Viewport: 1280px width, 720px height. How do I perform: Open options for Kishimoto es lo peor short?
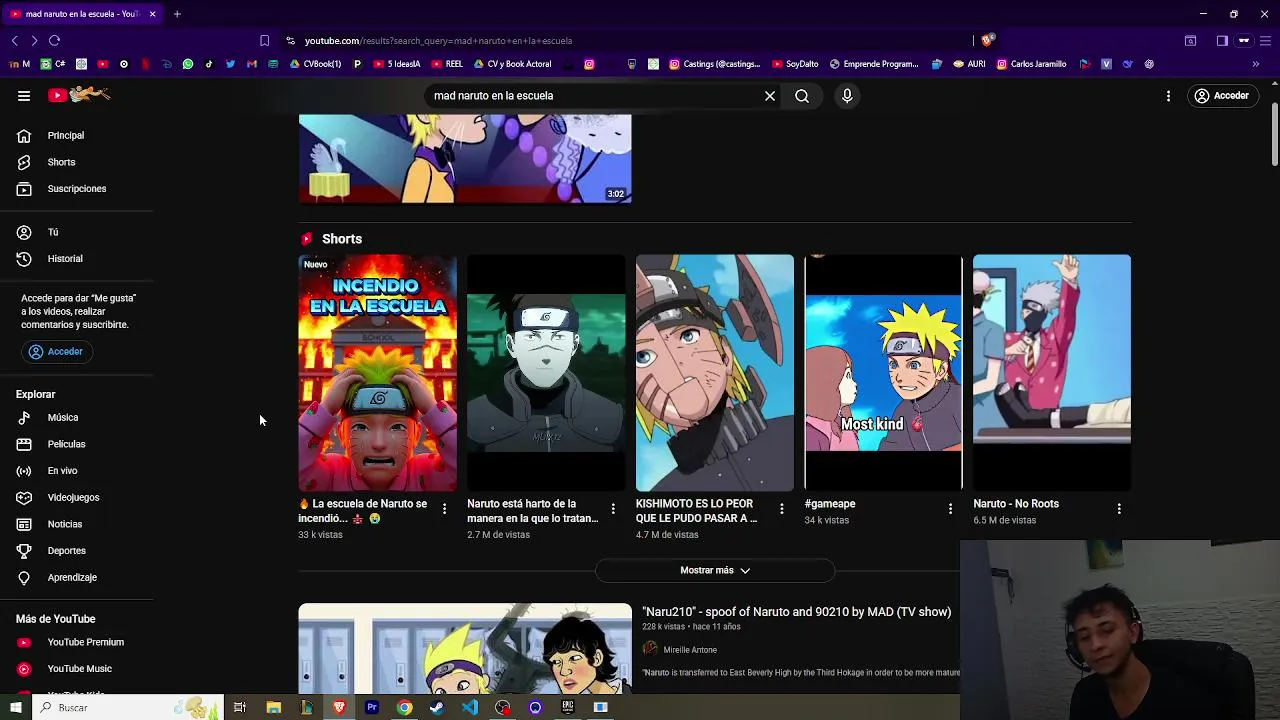782,509
